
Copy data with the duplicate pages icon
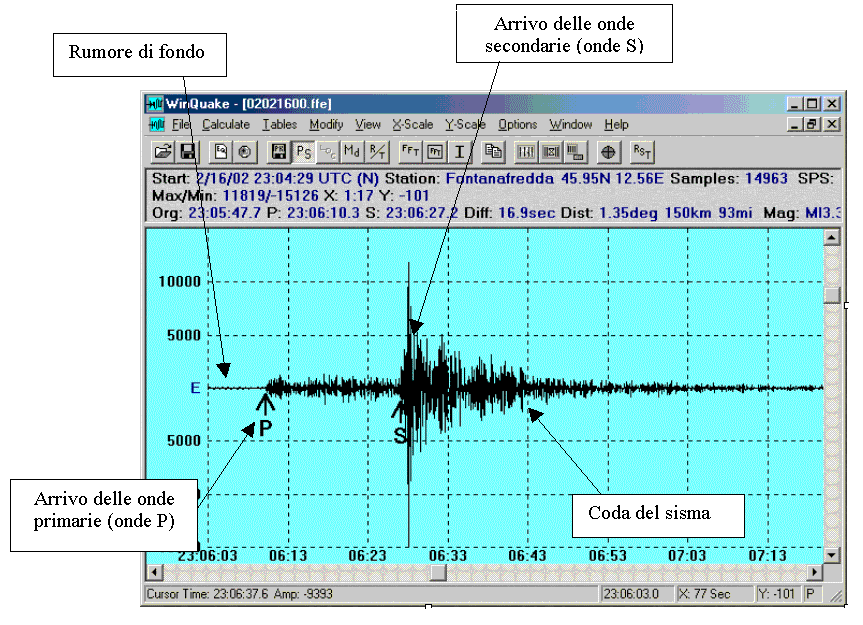[493, 151]
